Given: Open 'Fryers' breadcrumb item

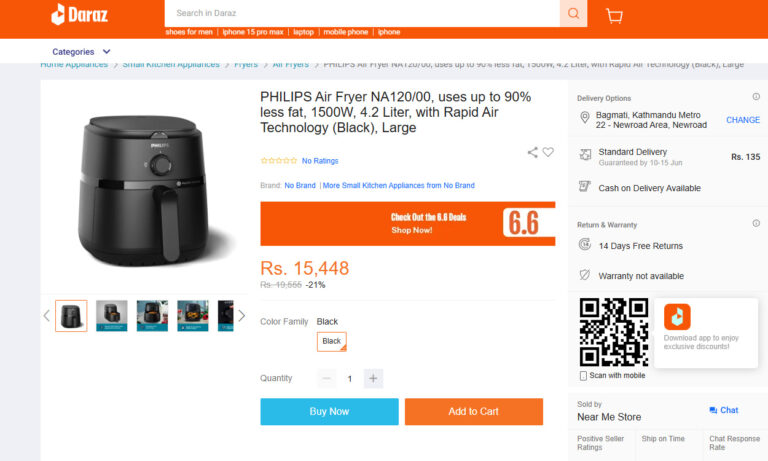Looking at the screenshot, I should pyautogui.click(x=245, y=65).
